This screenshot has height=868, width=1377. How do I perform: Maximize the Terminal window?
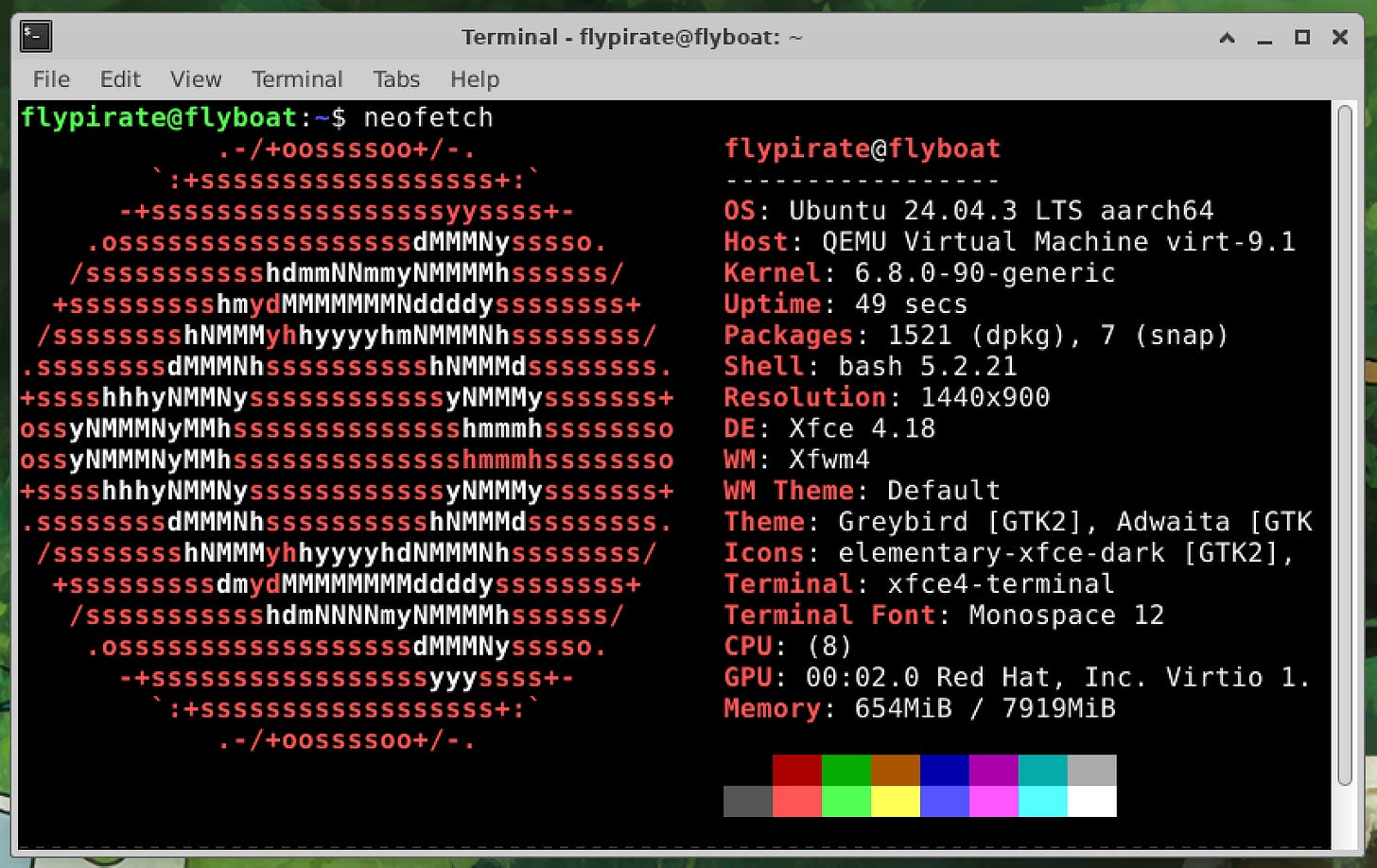tap(1302, 38)
